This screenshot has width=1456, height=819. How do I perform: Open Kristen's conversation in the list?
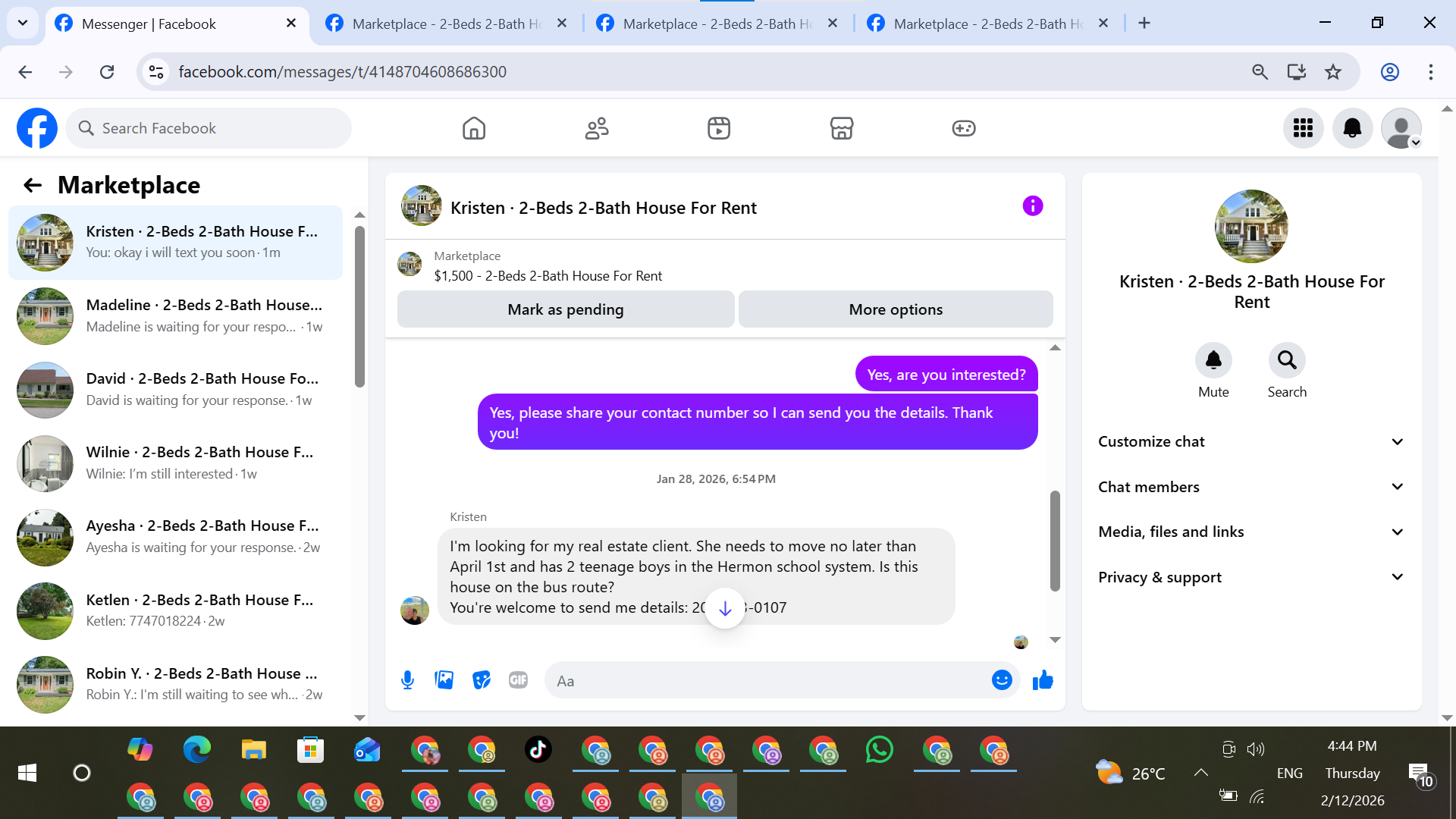pyautogui.click(x=176, y=243)
